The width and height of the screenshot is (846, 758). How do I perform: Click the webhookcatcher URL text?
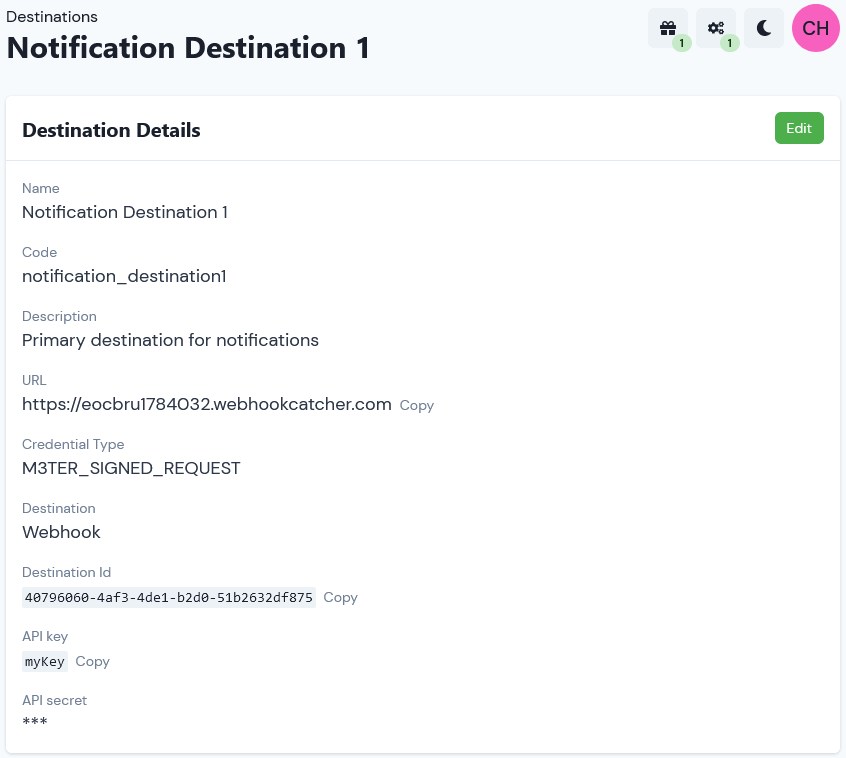coord(207,404)
